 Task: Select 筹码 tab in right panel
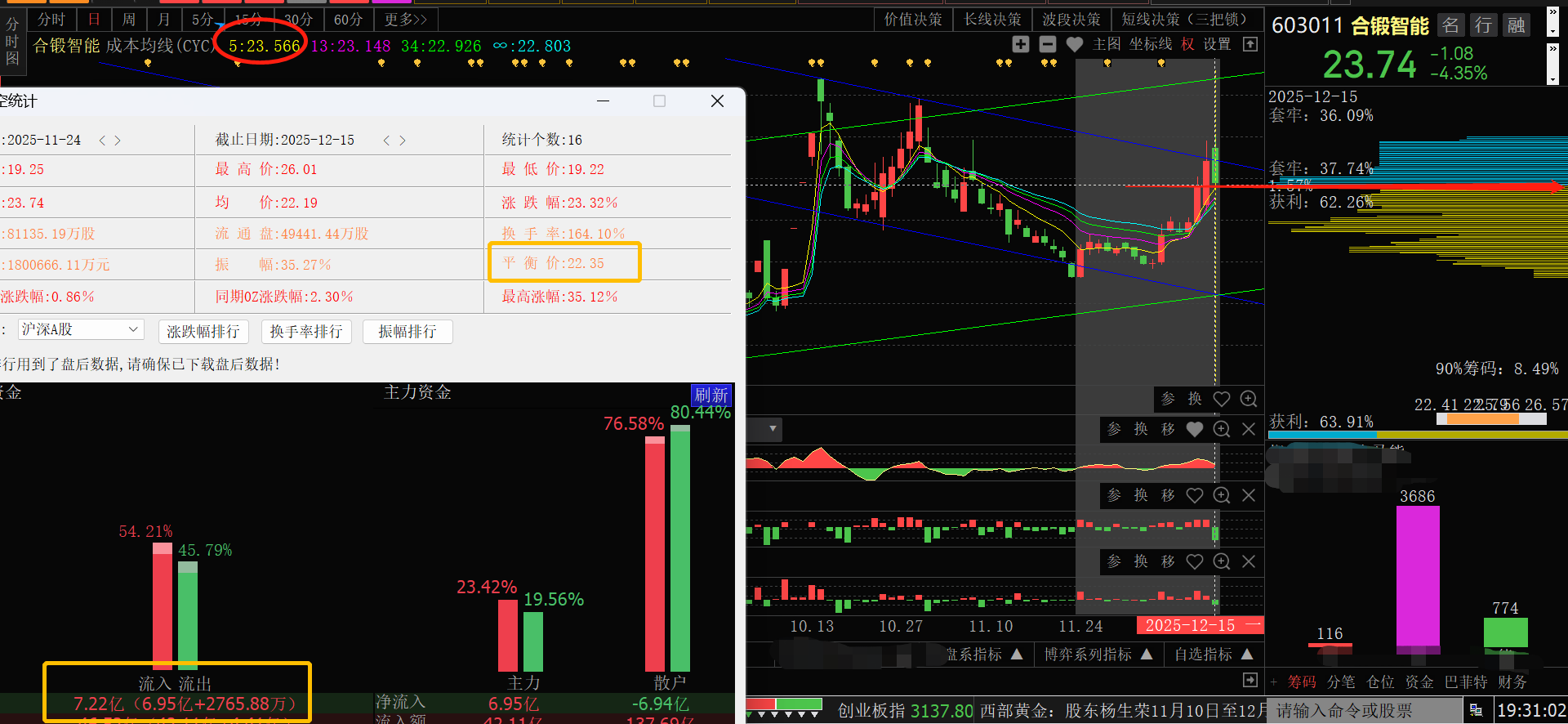[1302, 682]
